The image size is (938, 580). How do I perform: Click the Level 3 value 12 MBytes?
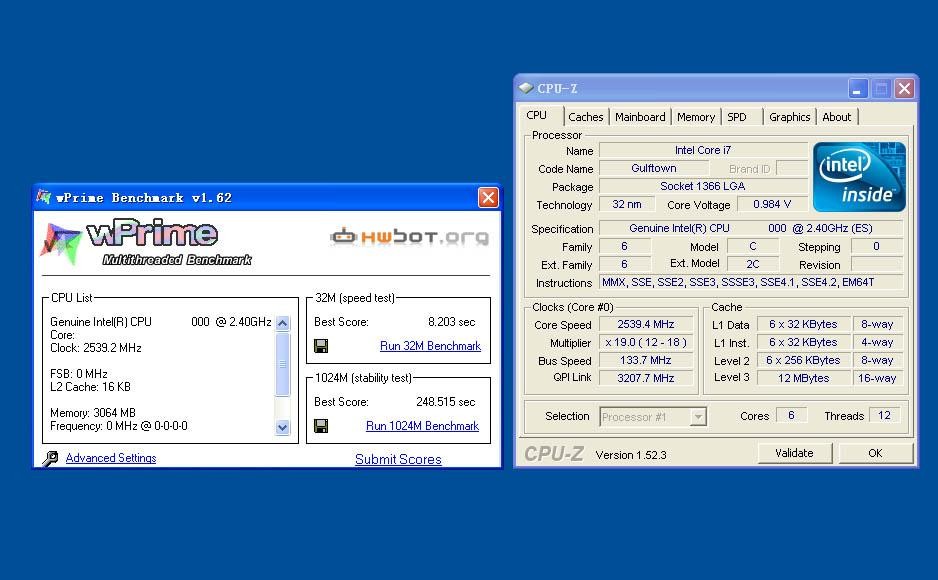(803, 378)
